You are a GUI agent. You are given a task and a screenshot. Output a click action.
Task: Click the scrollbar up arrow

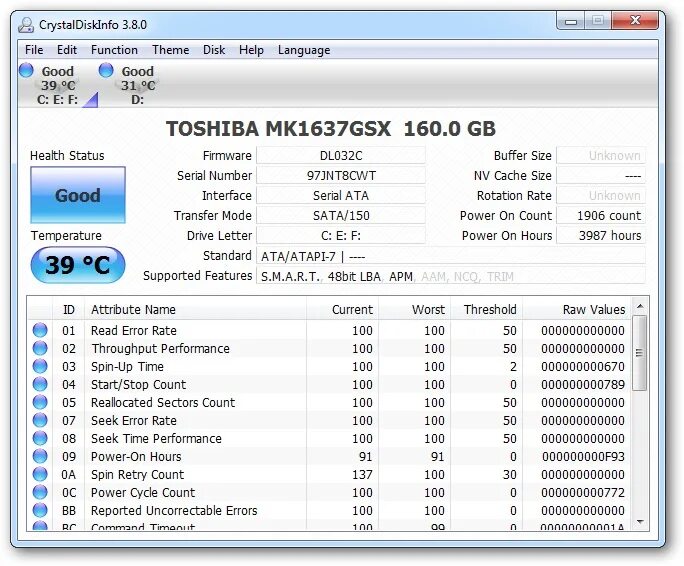640,306
